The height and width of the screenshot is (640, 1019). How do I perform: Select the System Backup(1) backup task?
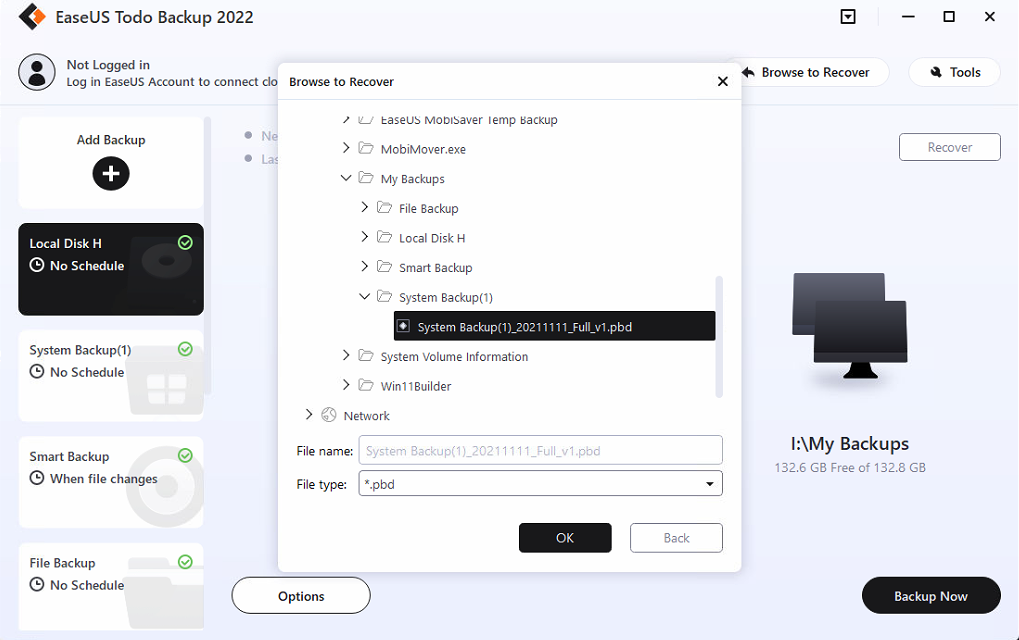[111, 376]
